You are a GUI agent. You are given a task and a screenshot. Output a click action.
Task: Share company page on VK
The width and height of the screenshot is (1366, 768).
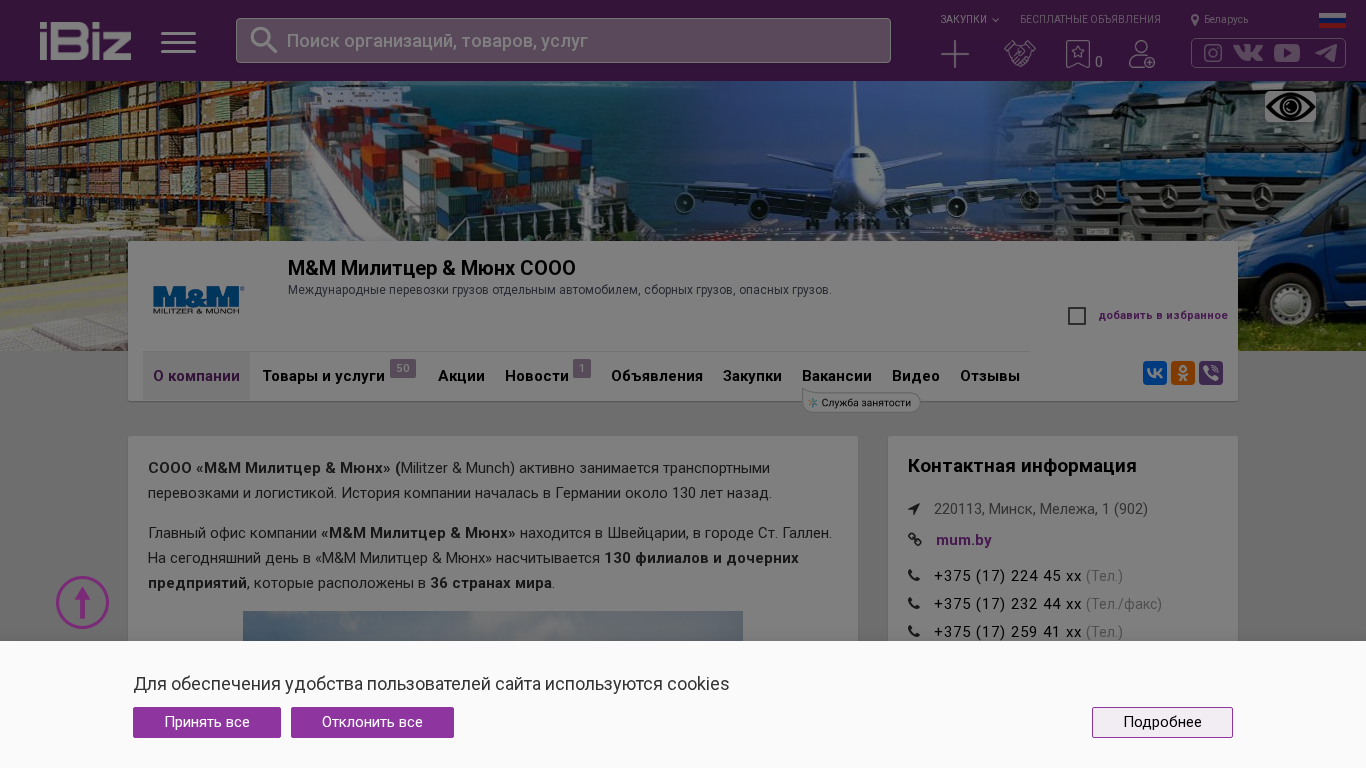point(1155,373)
